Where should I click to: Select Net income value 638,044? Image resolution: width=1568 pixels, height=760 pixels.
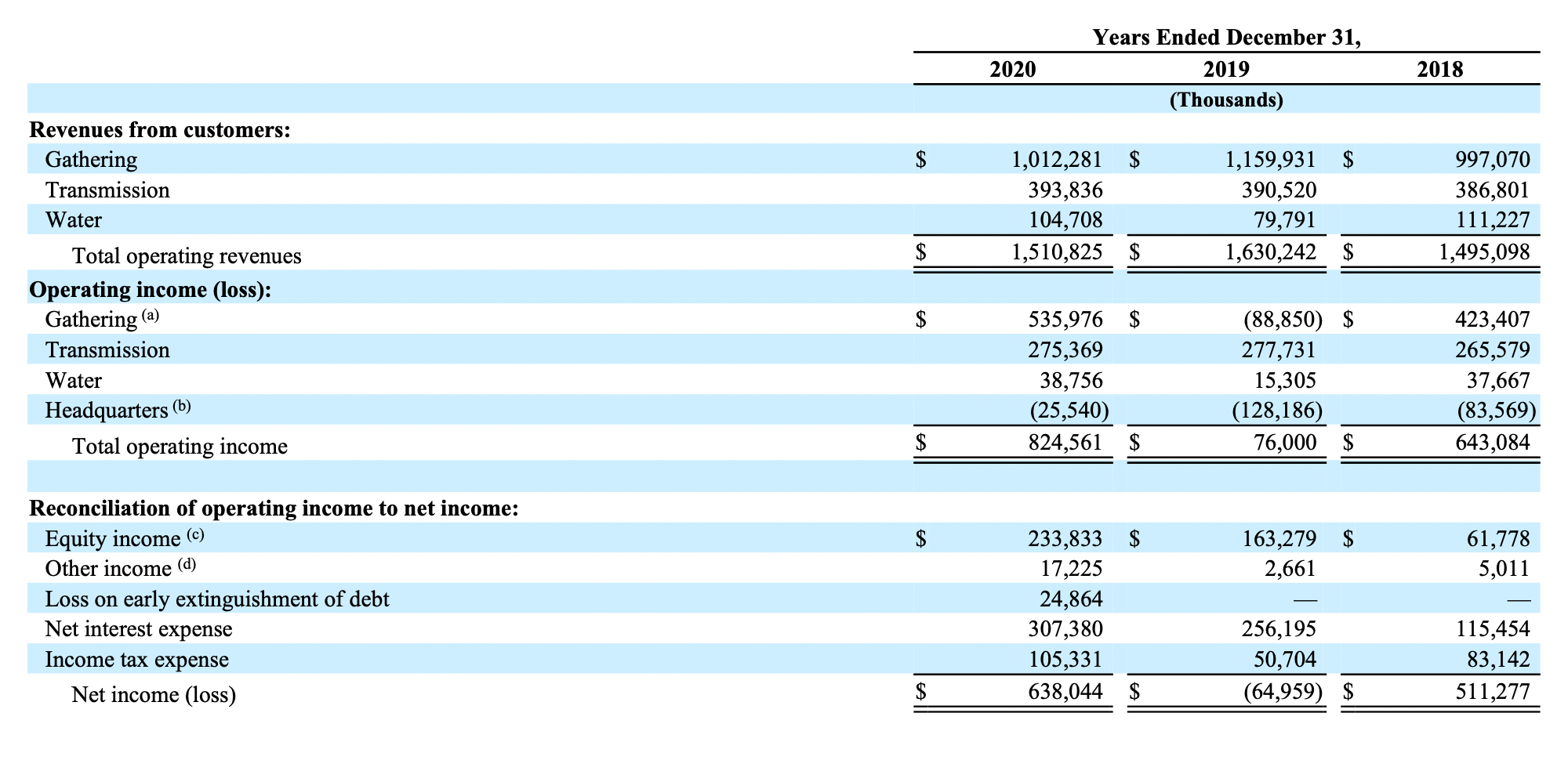1065,692
